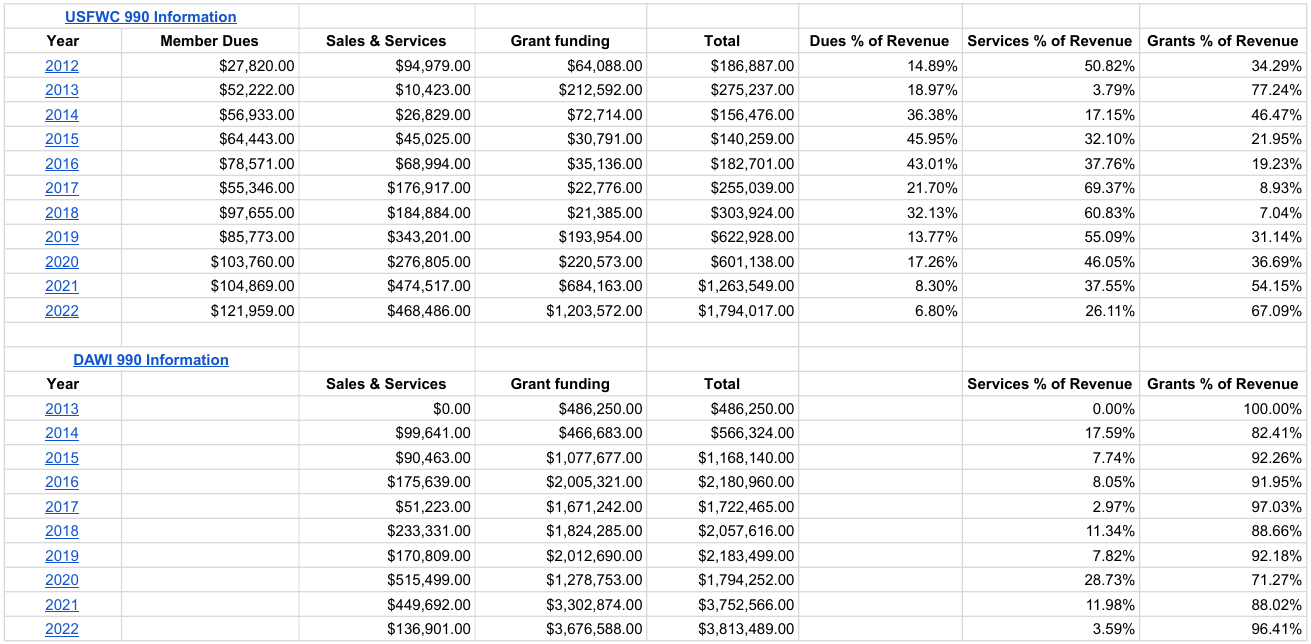
Task: Open the DAWI 2018 year link
Action: point(62,531)
